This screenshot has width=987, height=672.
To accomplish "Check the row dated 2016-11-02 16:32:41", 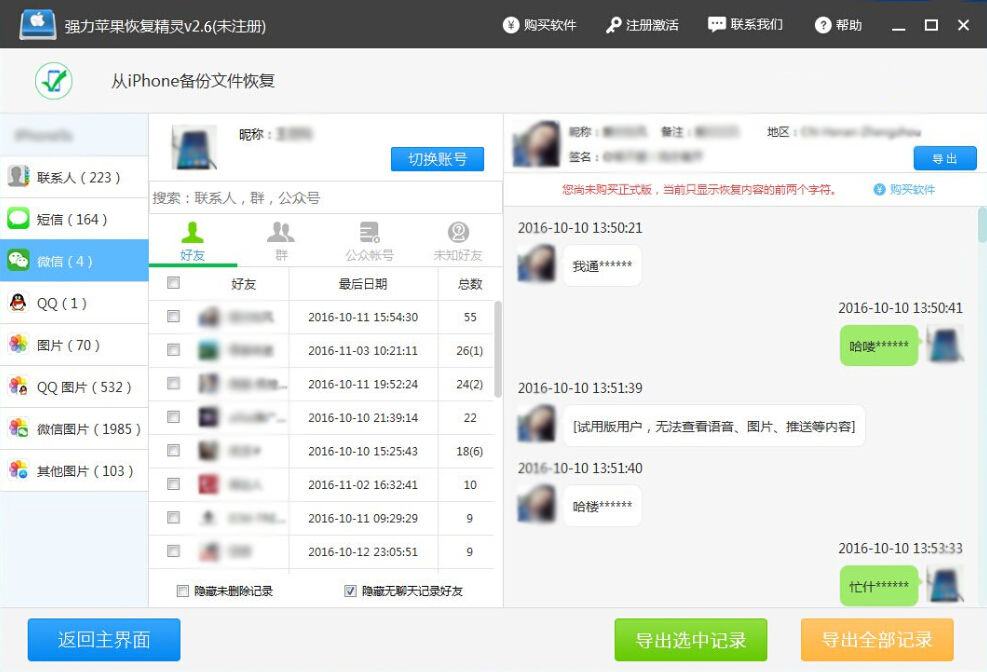I will coord(173,484).
